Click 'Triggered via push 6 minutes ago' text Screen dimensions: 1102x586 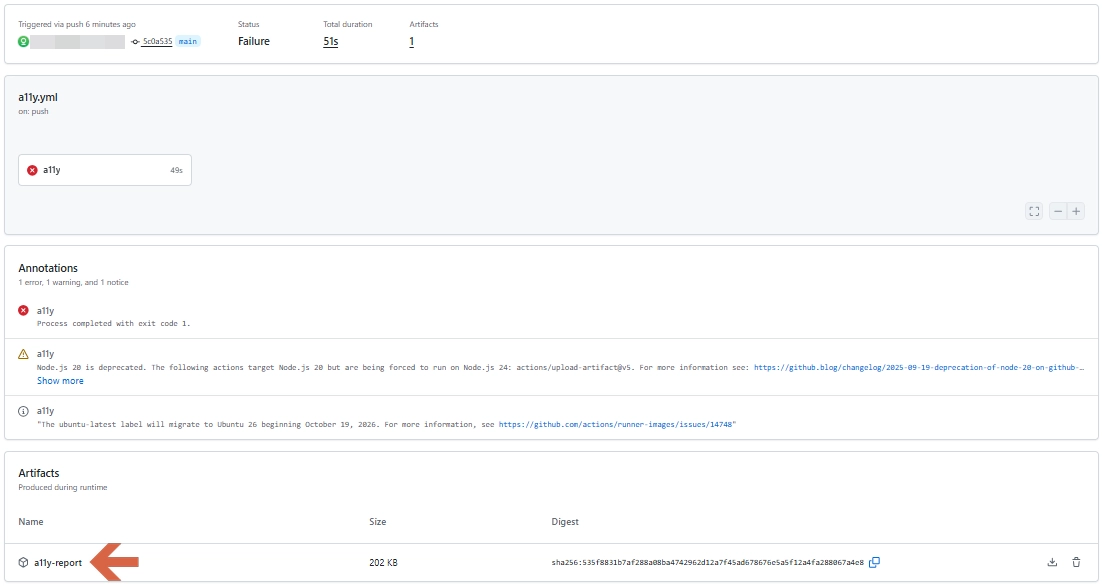[x=77, y=25]
